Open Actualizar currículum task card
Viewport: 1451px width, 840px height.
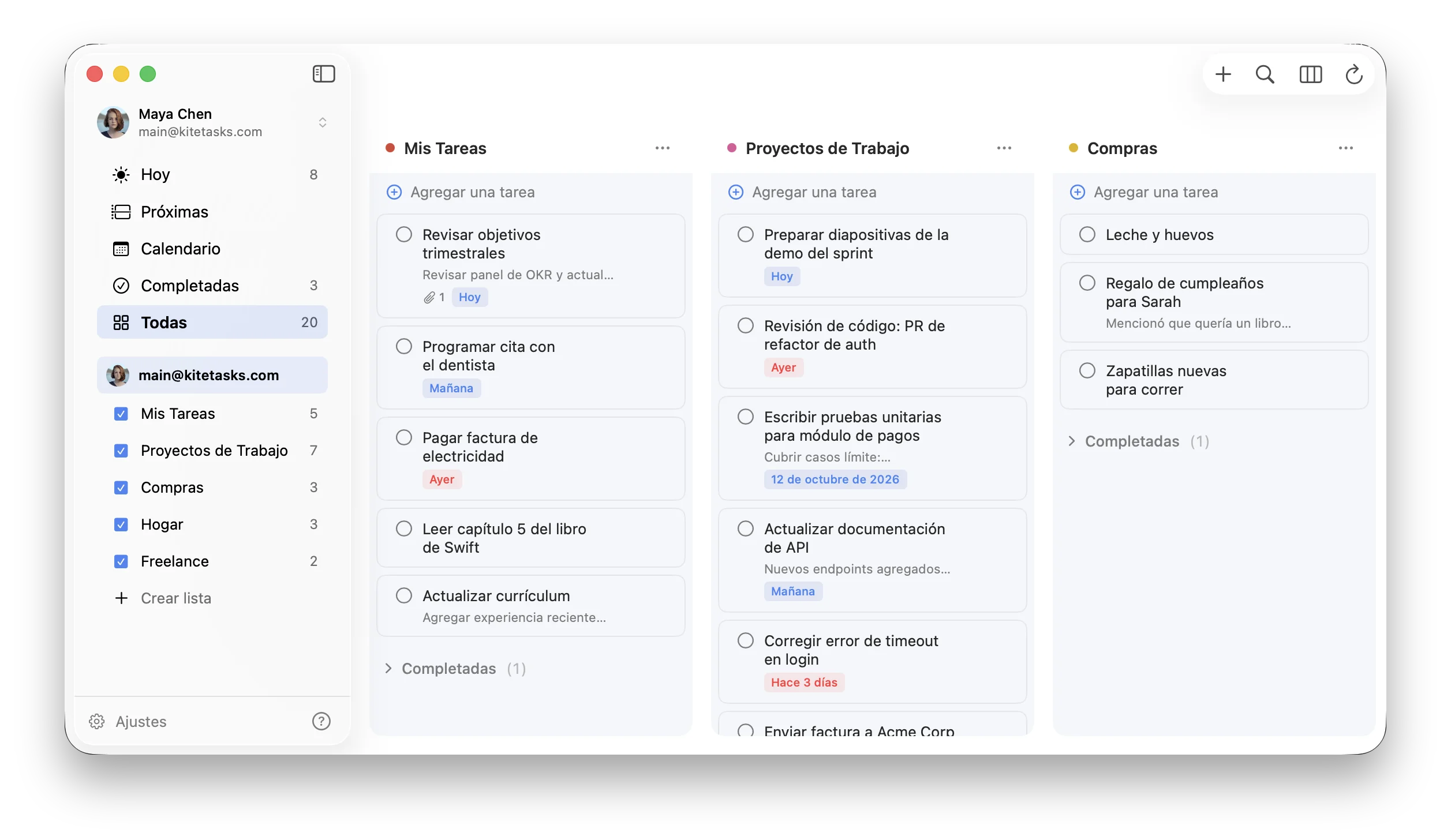(531, 606)
